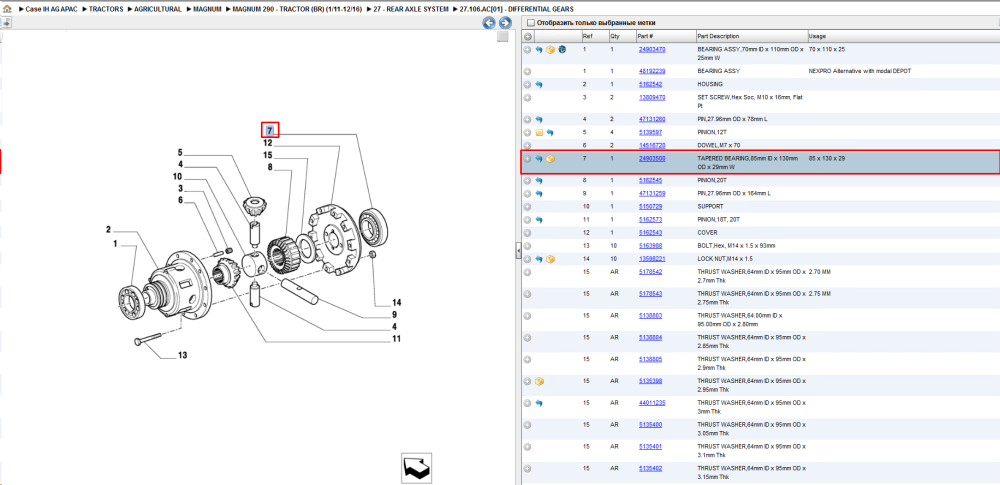Open part number link 5162542

pos(651,84)
